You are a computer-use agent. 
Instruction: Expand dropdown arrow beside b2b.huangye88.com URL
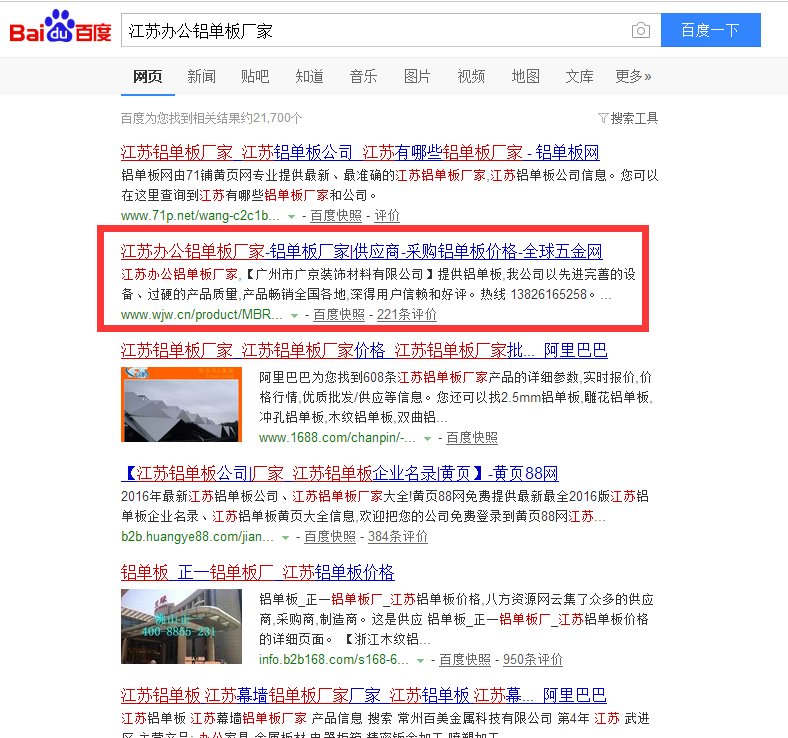(285, 538)
